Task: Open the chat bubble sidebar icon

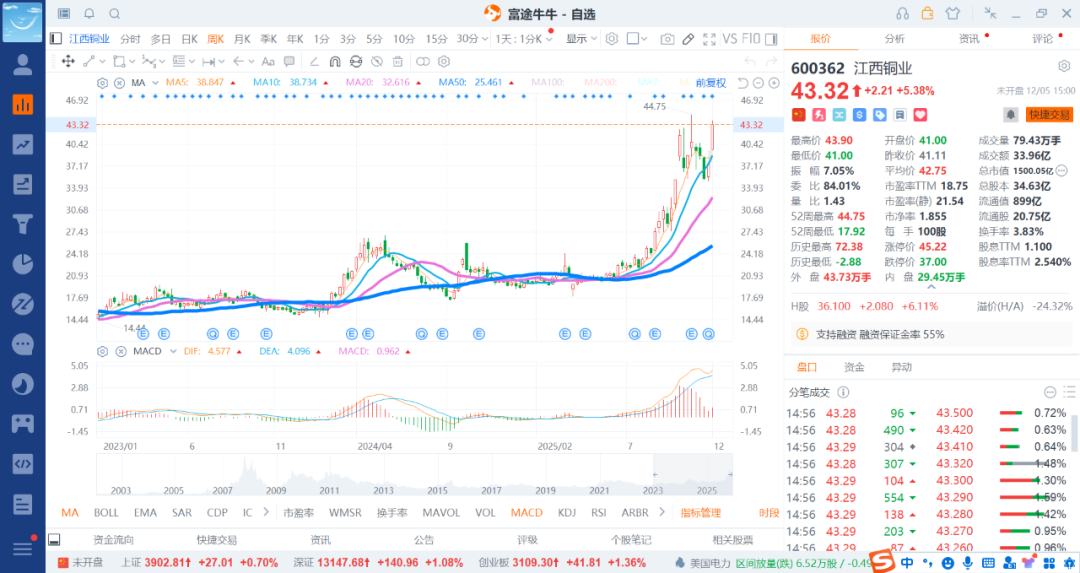Action: click(23, 344)
